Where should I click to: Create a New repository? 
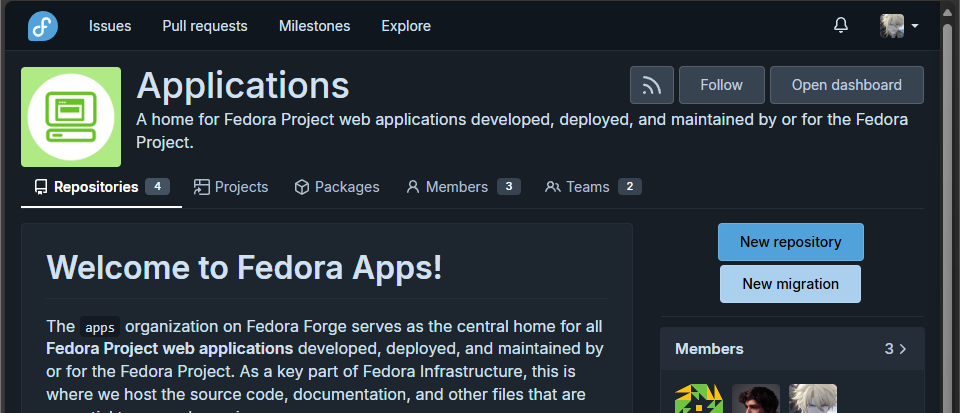pyautogui.click(x=790, y=242)
